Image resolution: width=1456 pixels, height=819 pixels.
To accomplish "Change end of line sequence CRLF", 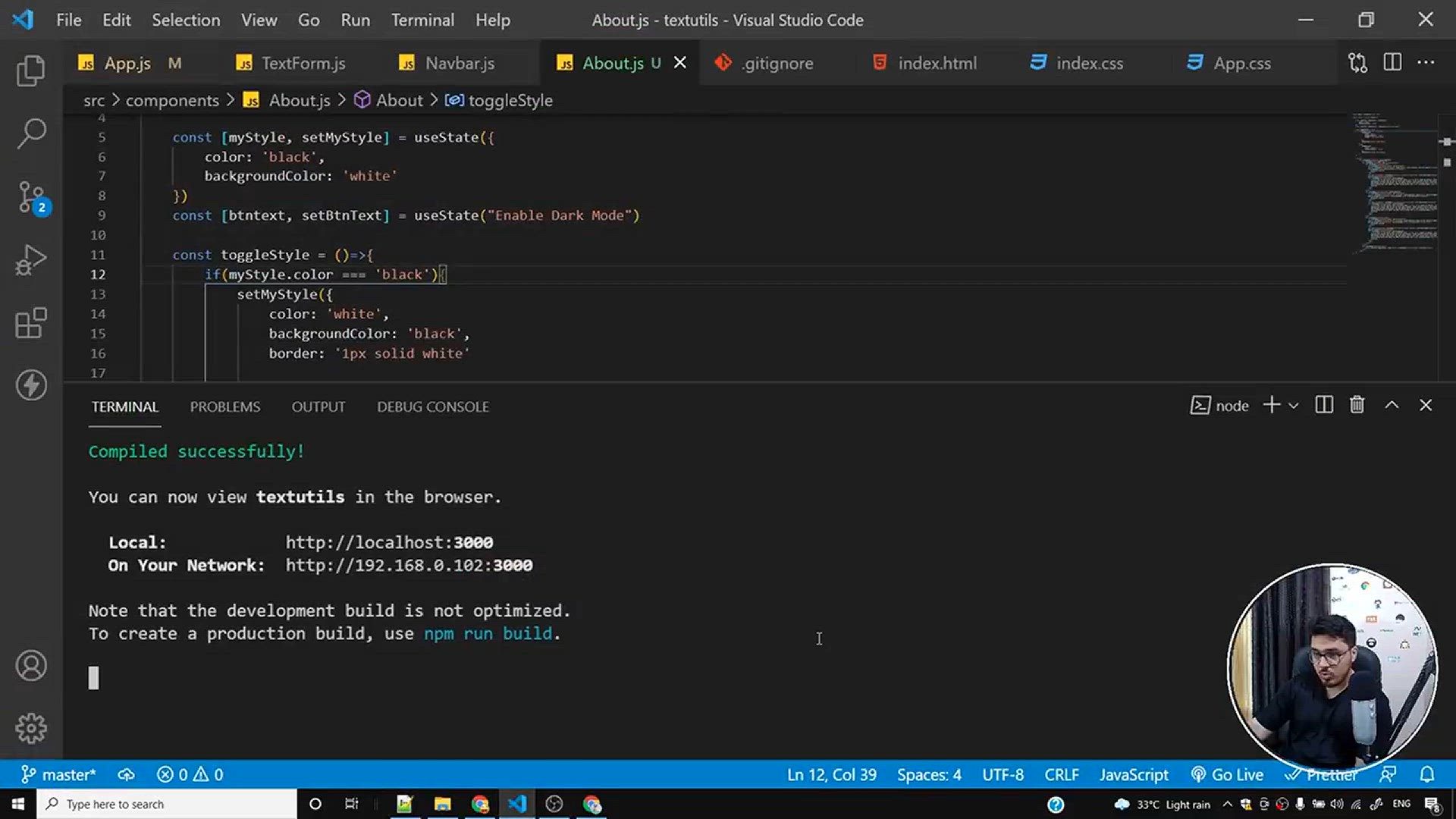I will pyautogui.click(x=1062, y=774).
